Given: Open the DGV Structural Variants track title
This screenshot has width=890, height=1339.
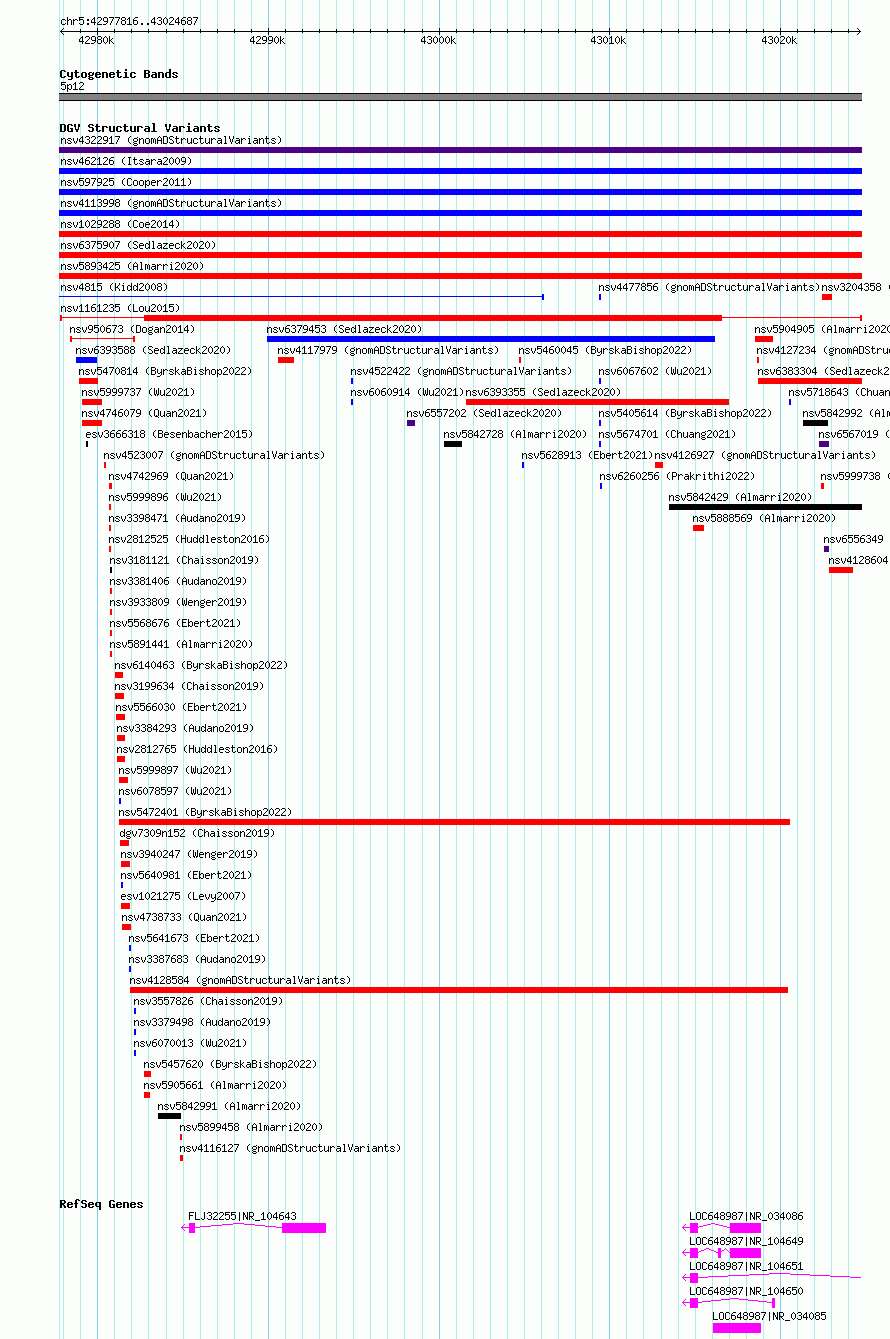Looking at the screenshot, I should 140,128.
